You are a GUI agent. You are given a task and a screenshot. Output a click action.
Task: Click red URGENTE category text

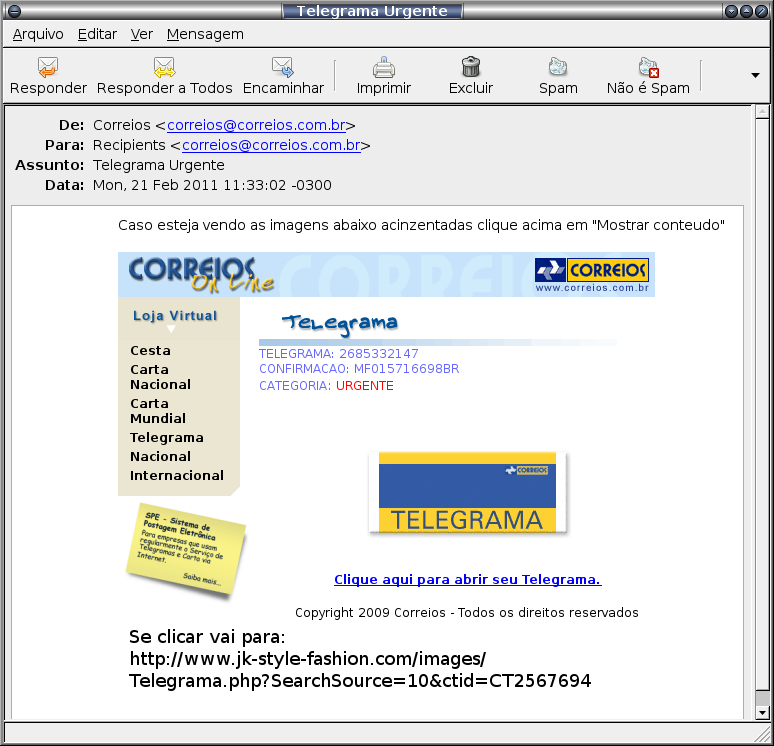[x=365, y=386]
